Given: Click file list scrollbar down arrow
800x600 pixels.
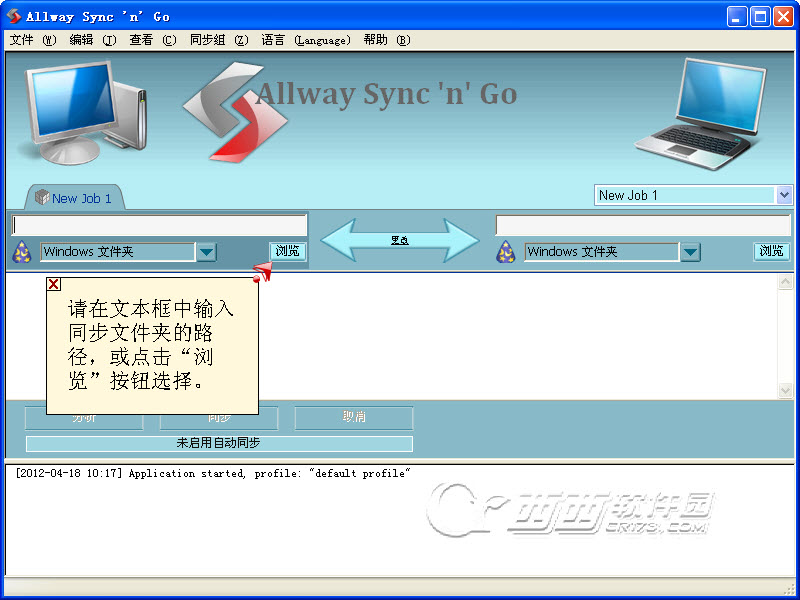Looking at the screenshot, I should (785, 391).
